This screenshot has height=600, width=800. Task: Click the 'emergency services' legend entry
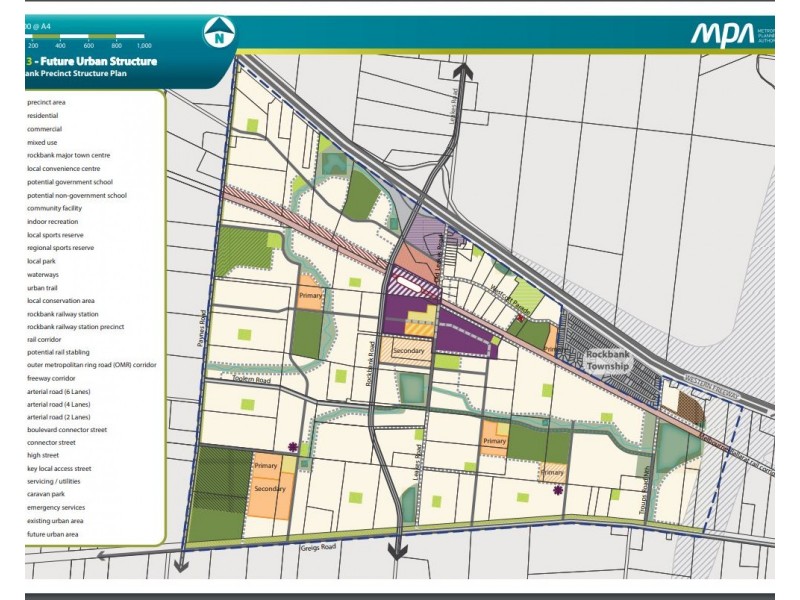55,508
